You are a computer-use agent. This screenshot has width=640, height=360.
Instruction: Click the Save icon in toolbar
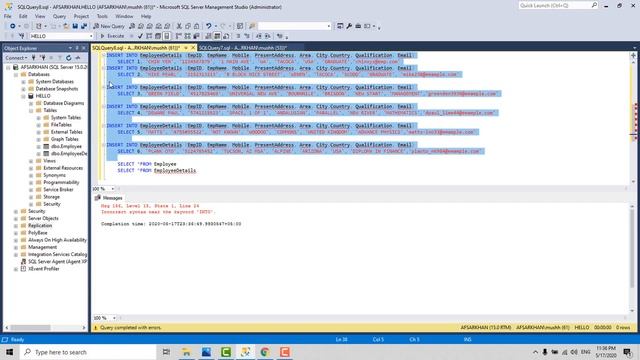(x=75, y=26)
